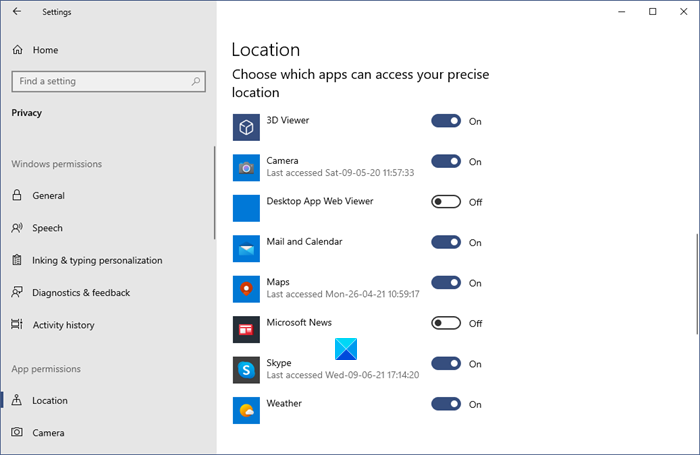Click the Camera icon in sidebar

17,432
